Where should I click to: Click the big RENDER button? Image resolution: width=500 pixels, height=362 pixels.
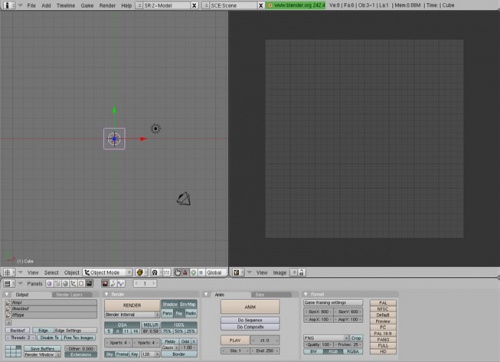(132, 305)
